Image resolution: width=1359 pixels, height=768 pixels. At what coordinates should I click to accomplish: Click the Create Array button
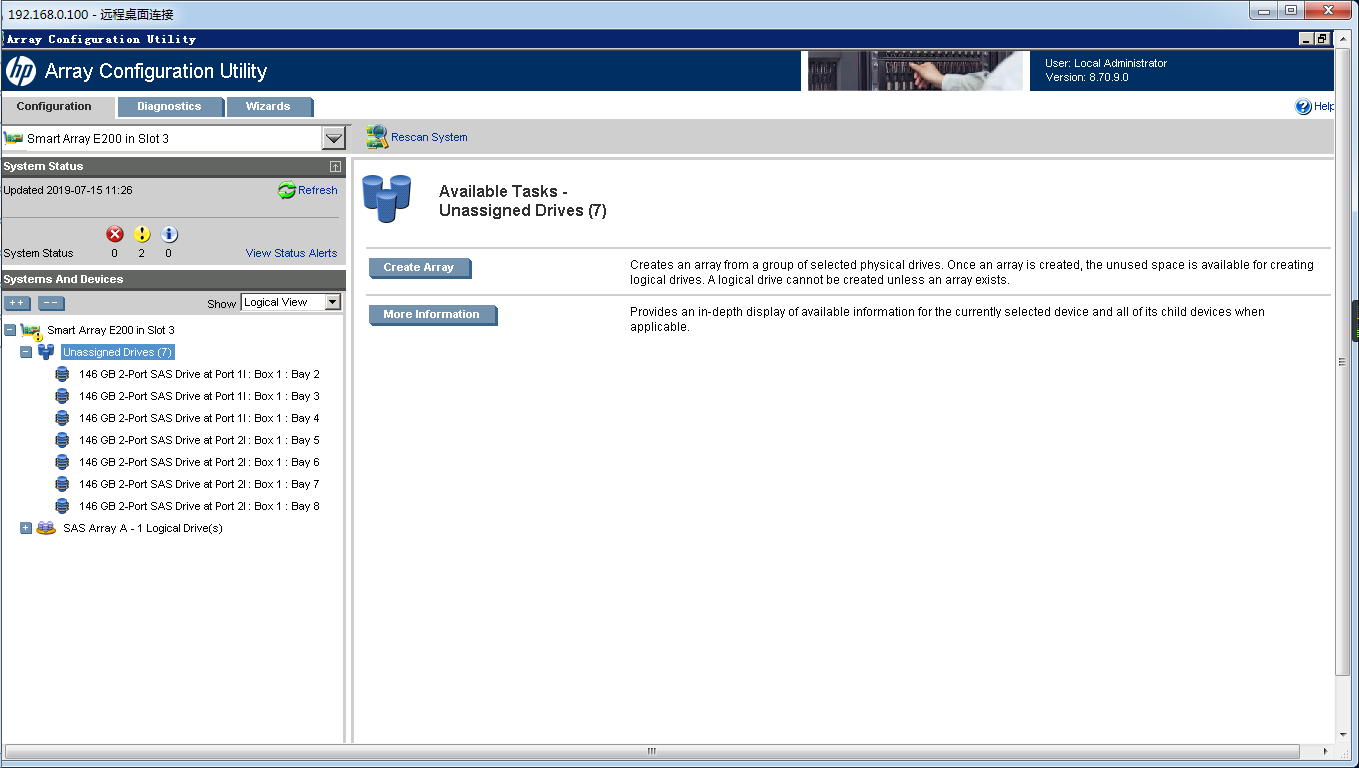point(419,267)
